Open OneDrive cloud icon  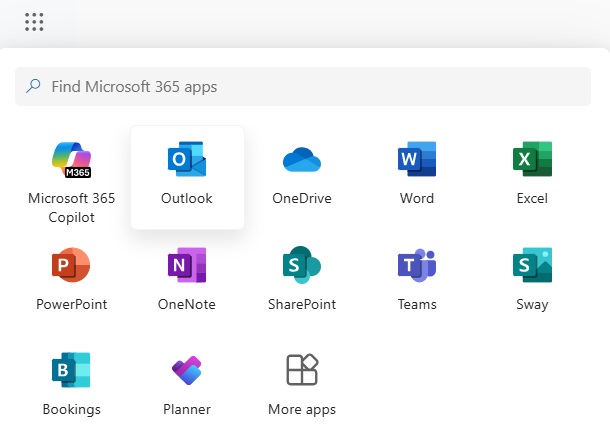point(302,159)
